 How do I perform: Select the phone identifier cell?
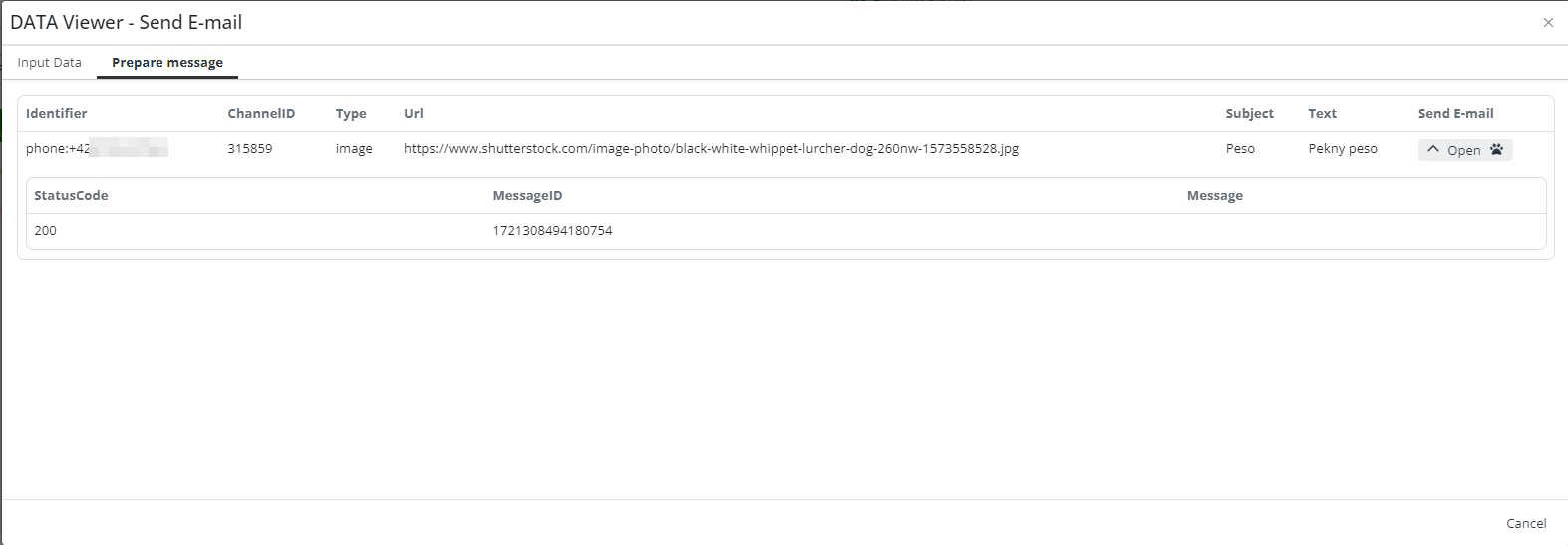coord(97,149)
